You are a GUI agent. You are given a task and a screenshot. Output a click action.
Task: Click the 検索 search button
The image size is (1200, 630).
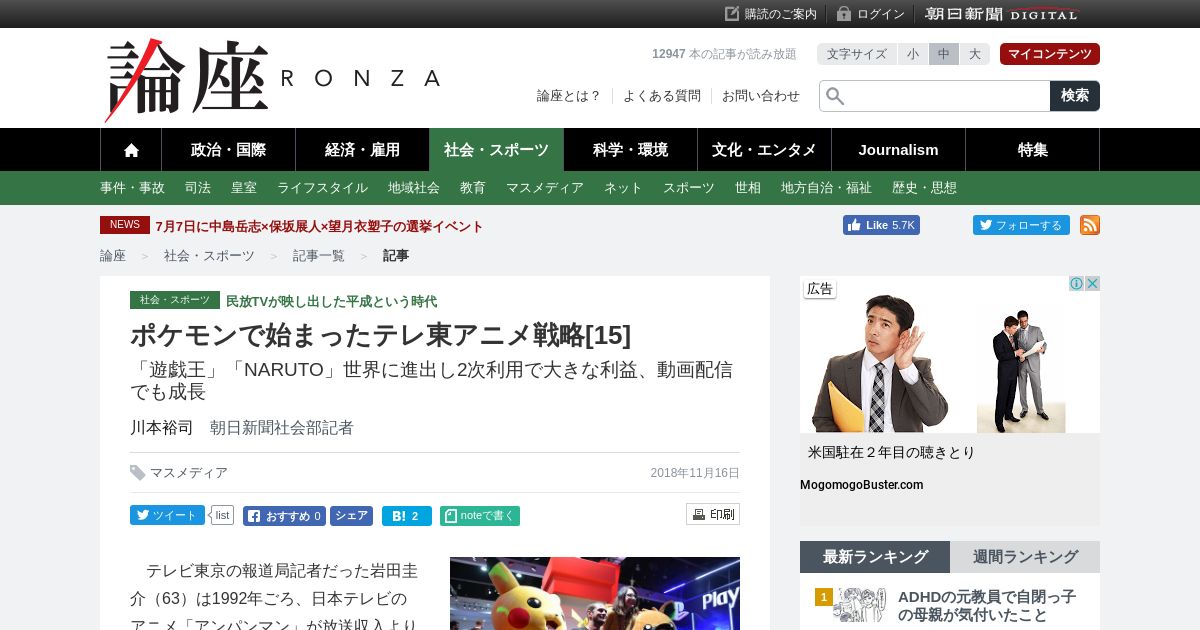coord(1075,96)
